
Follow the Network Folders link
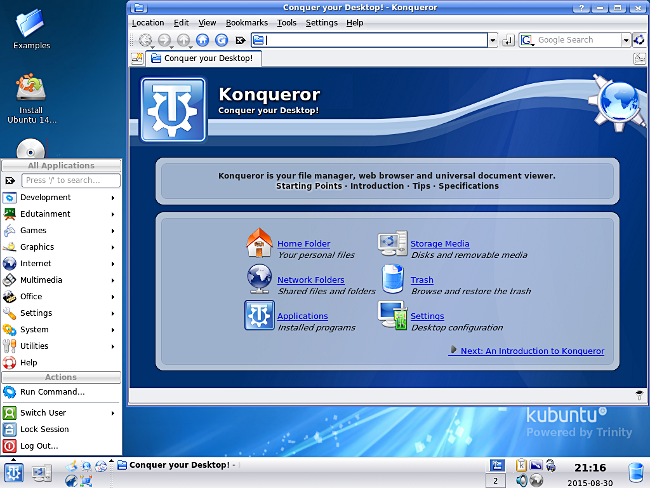point(310,280)
